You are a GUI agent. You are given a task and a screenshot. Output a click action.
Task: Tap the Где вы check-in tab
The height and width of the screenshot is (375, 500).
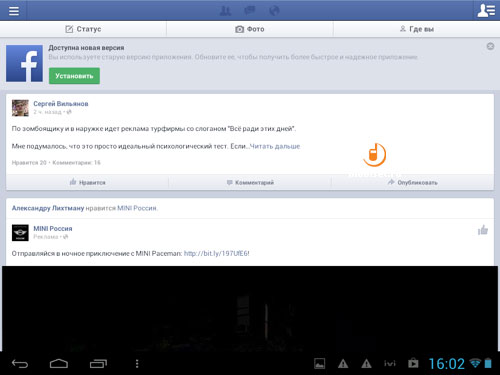coord(417,29)
